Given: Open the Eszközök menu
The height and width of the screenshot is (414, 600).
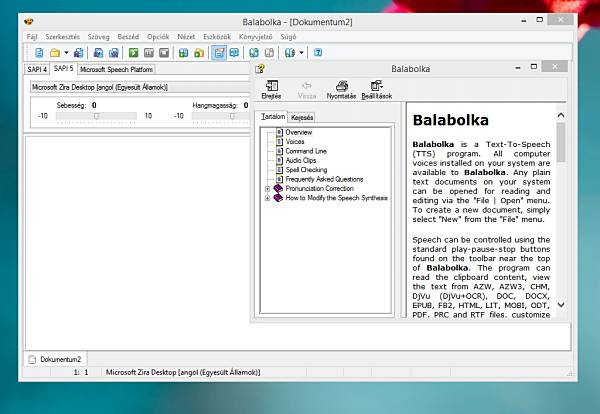Looking at the screenshot, I should click(x=218, y=35).
